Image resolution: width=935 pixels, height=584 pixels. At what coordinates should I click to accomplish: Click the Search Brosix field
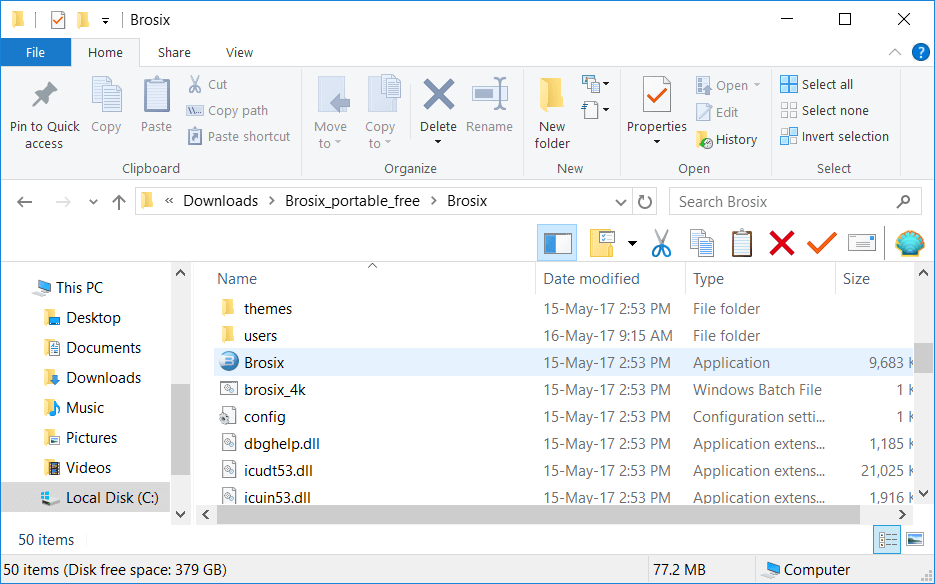[x=795, y=202]
